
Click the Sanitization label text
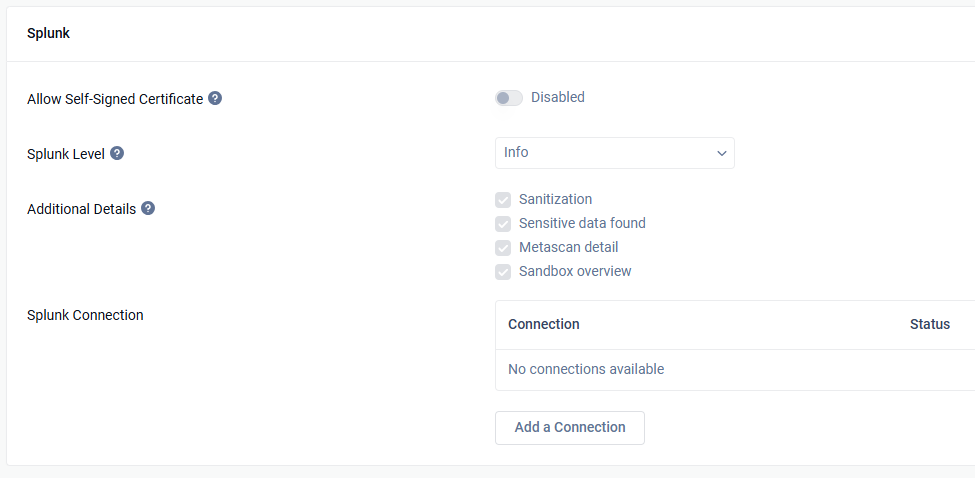tap(555, 200)
